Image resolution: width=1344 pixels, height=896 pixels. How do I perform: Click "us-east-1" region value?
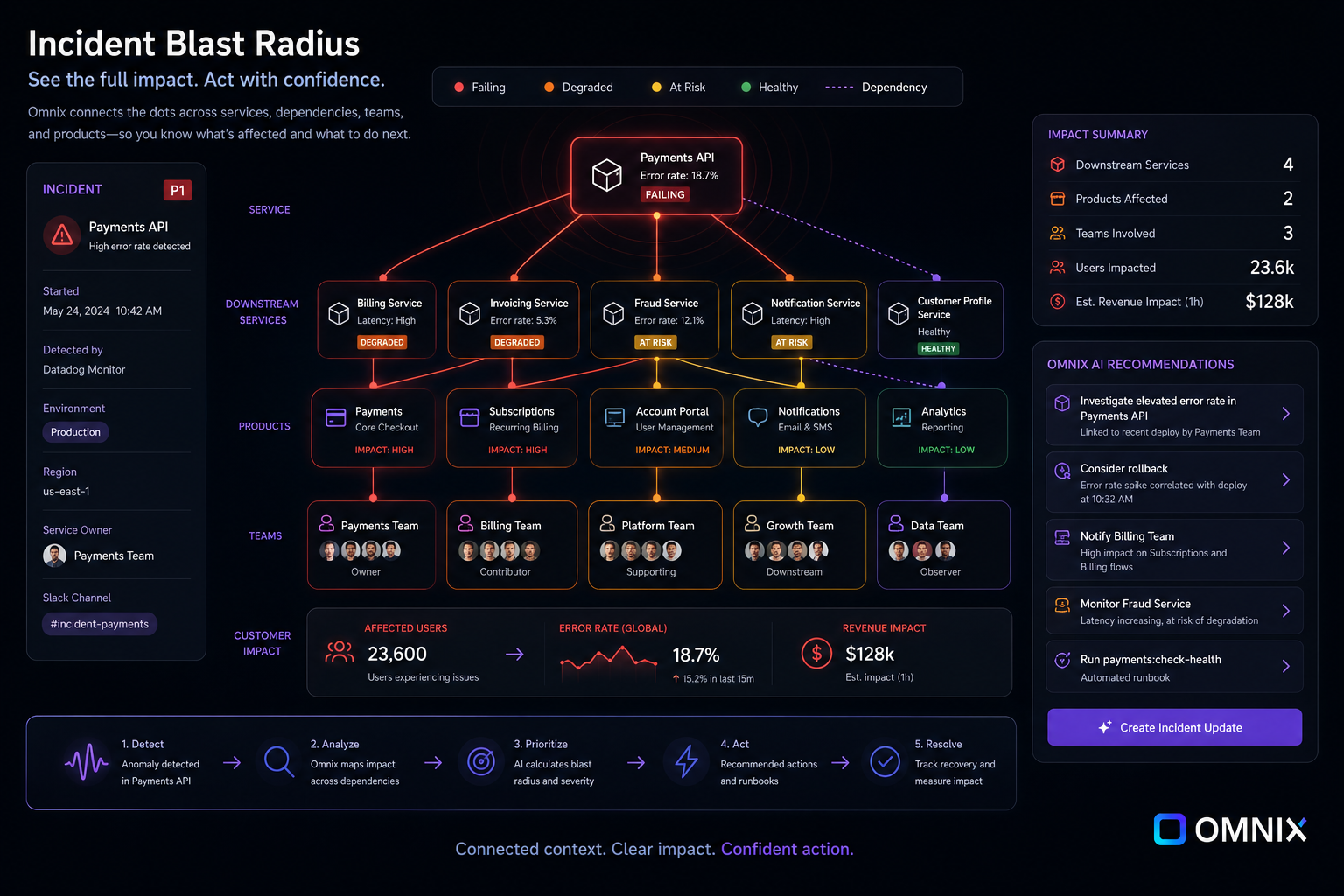click(x=66, y=491)
